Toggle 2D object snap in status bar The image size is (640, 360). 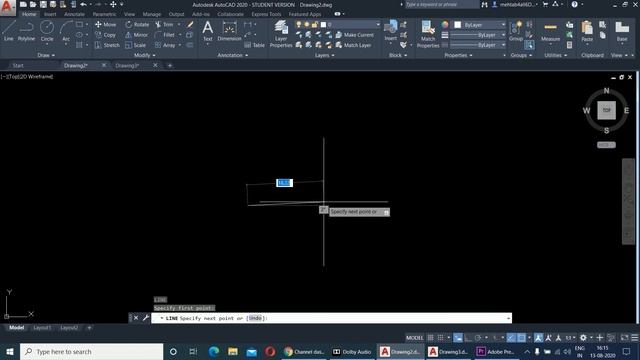point(521,338)
